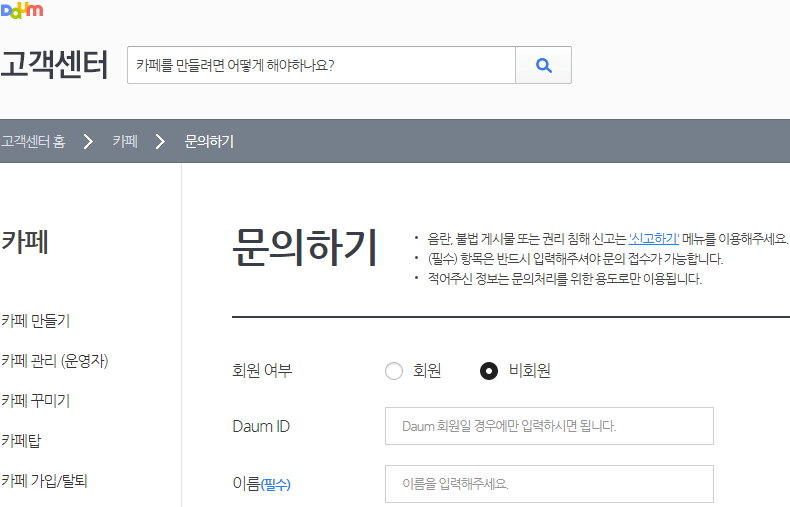Open 카페 관리 (운영자) sidebar item
The image size is (790, 507).
[54, 361]
